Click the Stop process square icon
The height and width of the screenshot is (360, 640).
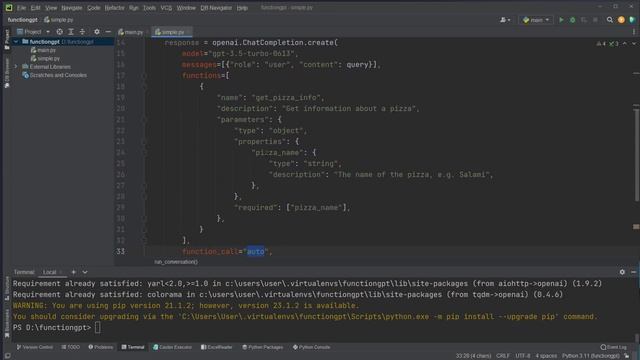click(595, 20)
